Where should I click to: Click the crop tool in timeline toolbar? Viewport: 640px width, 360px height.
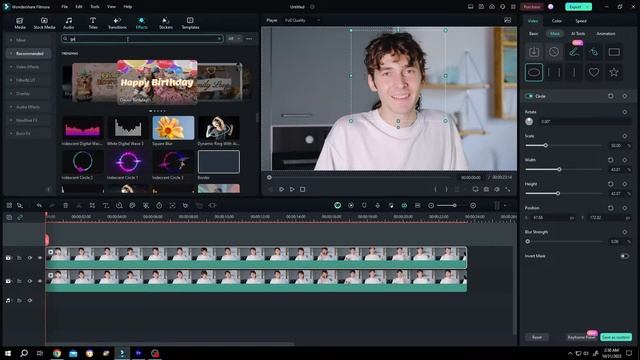[92, 205]
